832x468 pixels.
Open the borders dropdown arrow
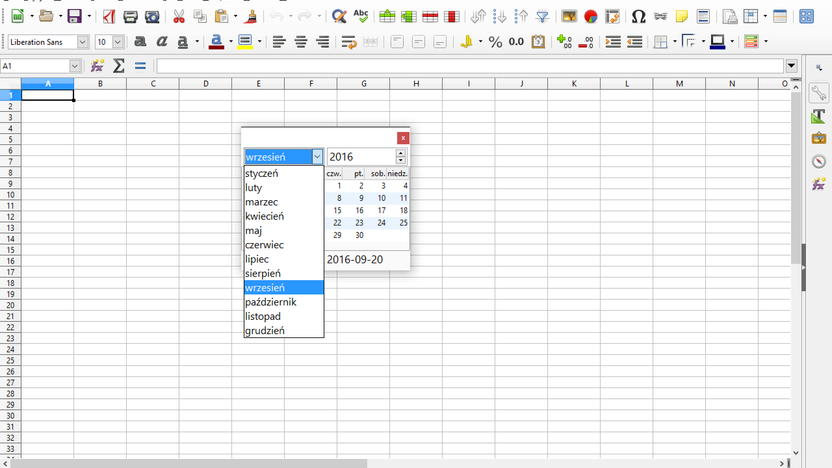tap(675, 41)
